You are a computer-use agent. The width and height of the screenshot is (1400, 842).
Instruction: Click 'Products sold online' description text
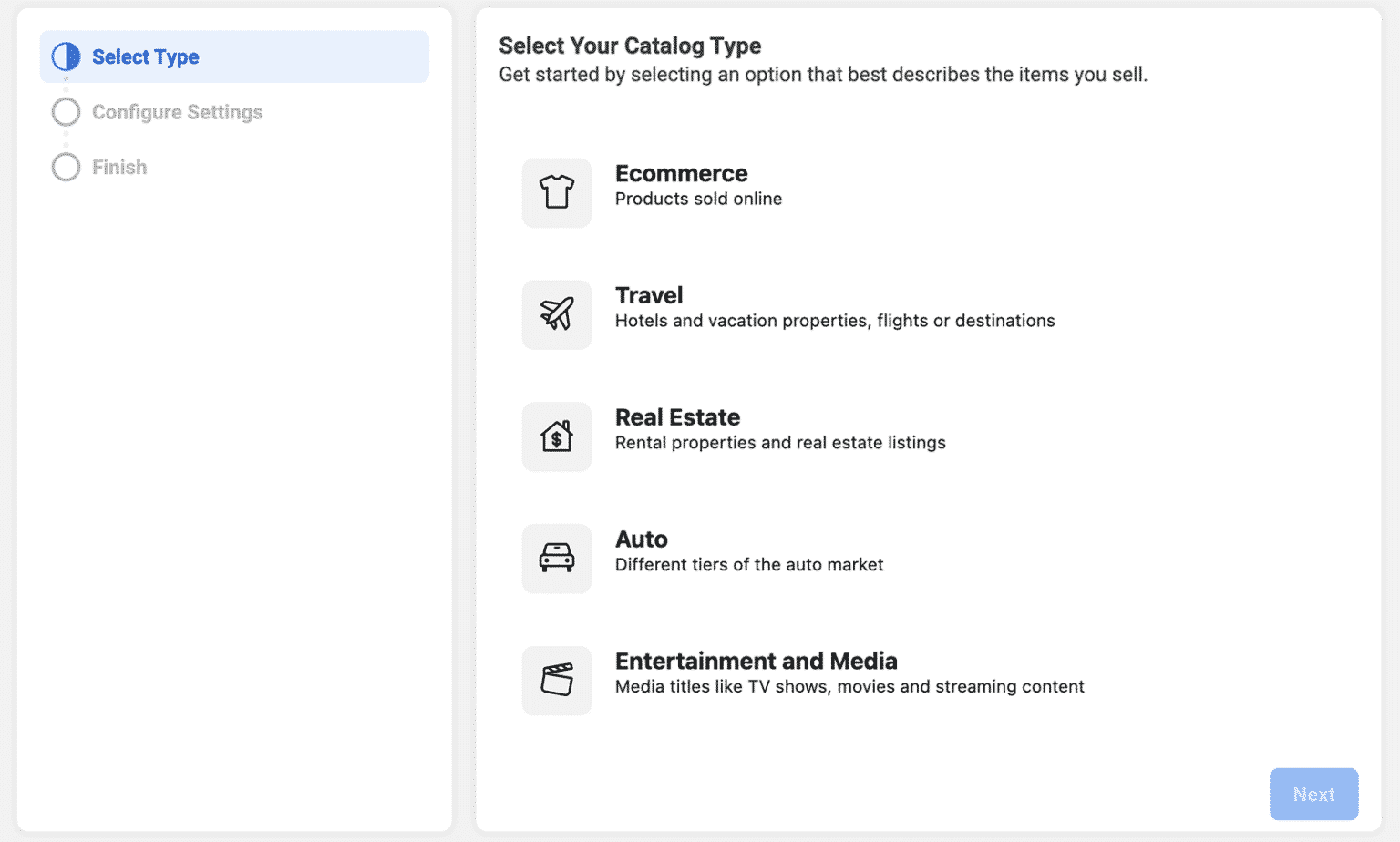tap(698, 199)
